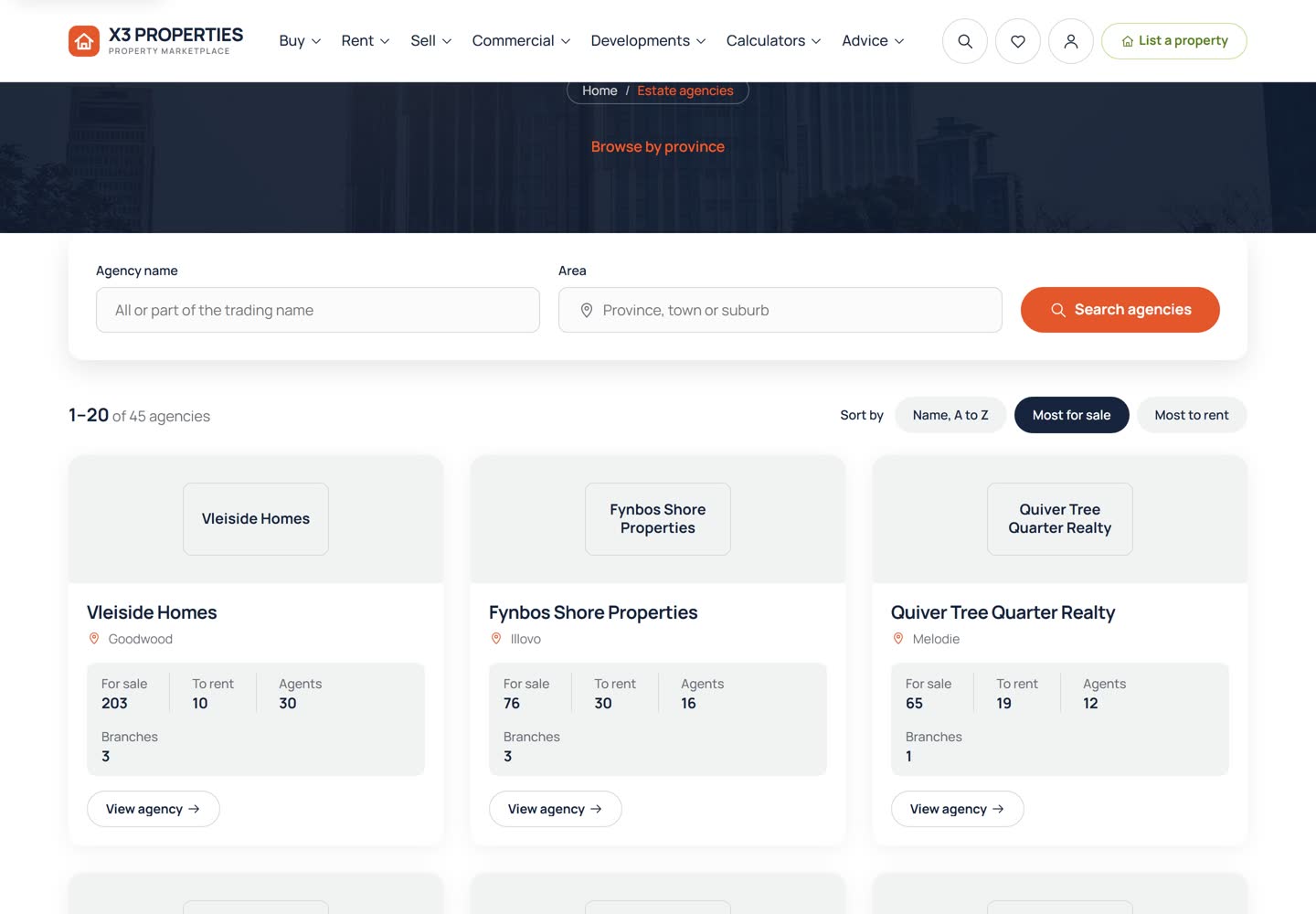The height and width of the screenshot is (914, 1316).
Task: Select Most for sale sorting
Action: [1072, 415]
